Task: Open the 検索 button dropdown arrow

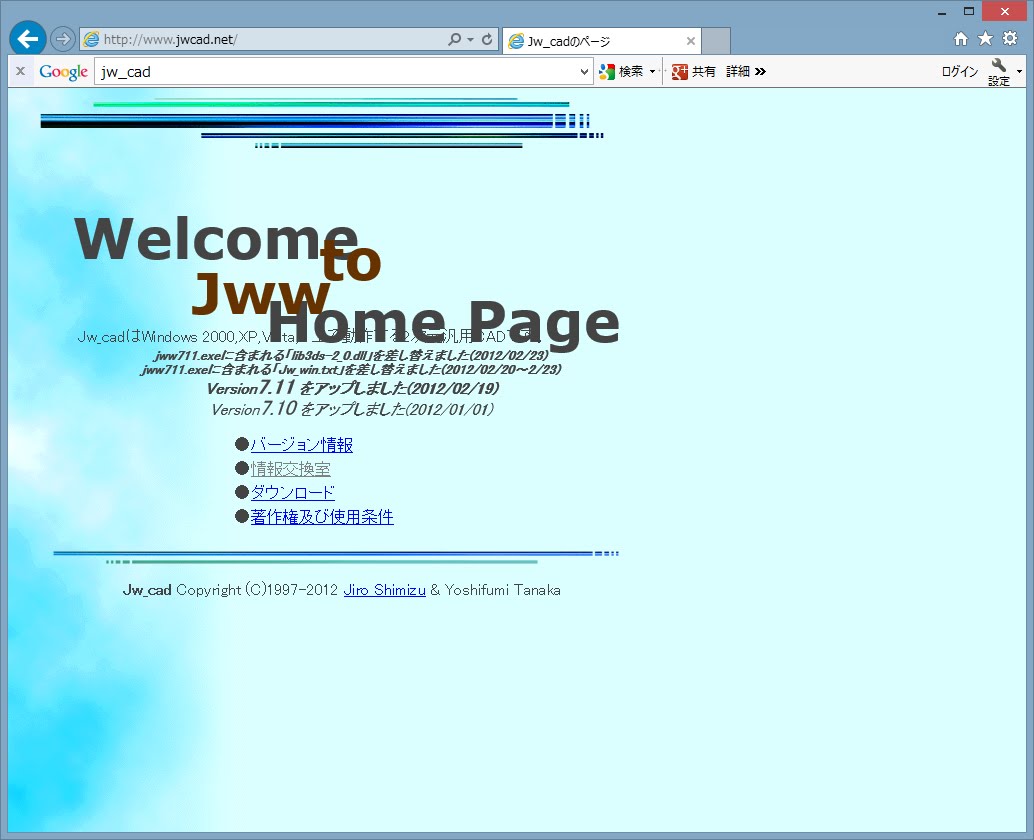Action: (652, 71)
